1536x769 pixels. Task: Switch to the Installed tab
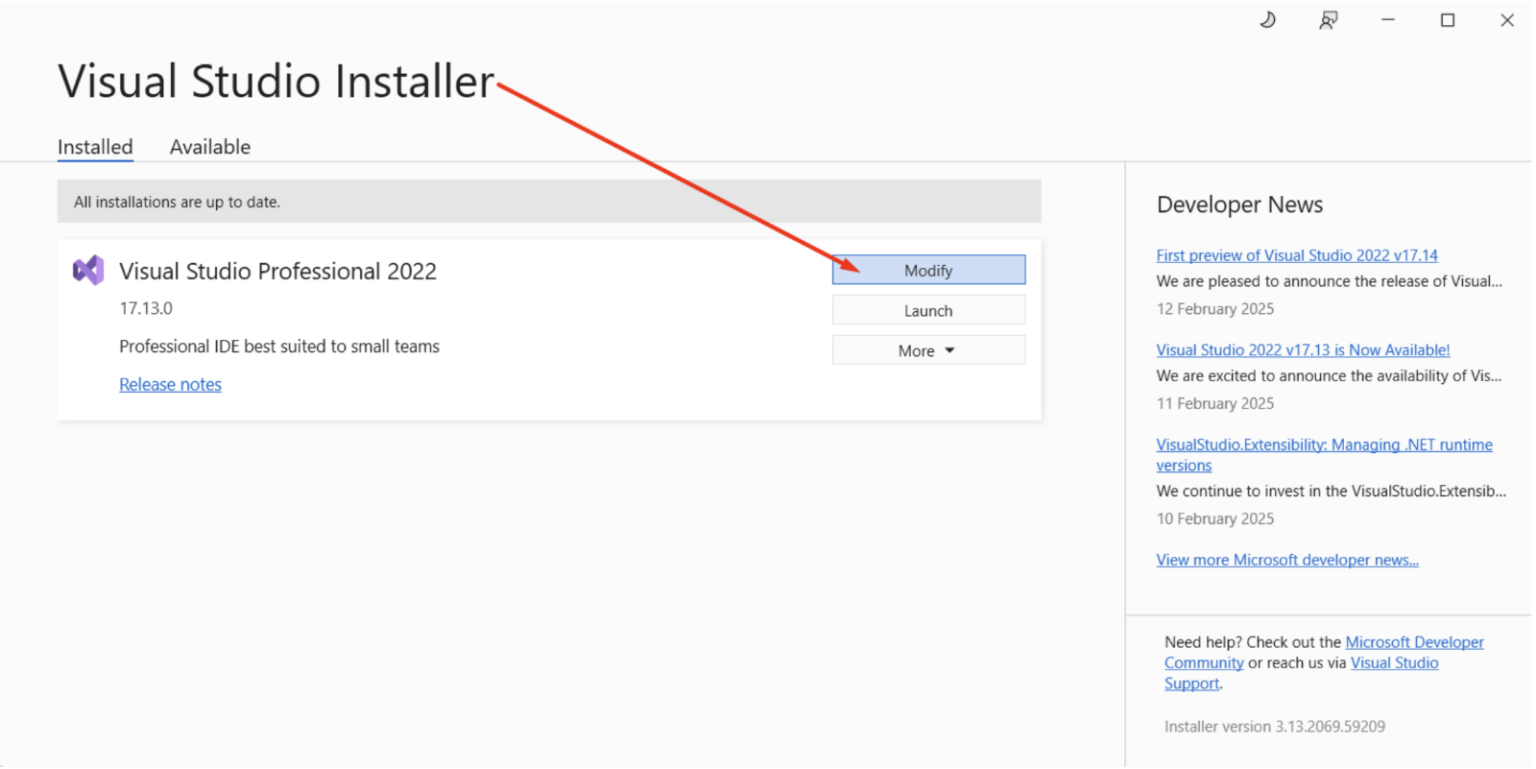(94, 146)
